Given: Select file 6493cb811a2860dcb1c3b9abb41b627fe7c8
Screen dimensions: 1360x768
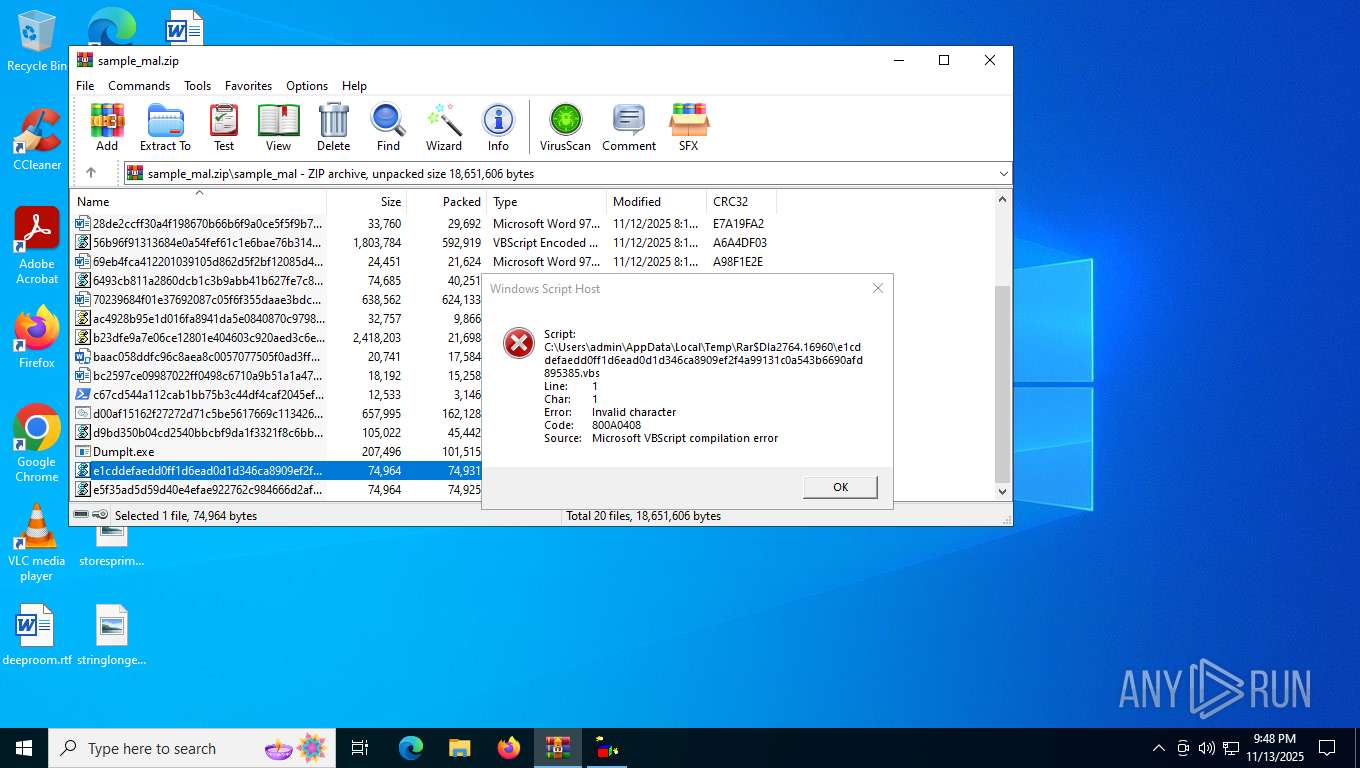Looking at the screenshot, I should (199, 281).
